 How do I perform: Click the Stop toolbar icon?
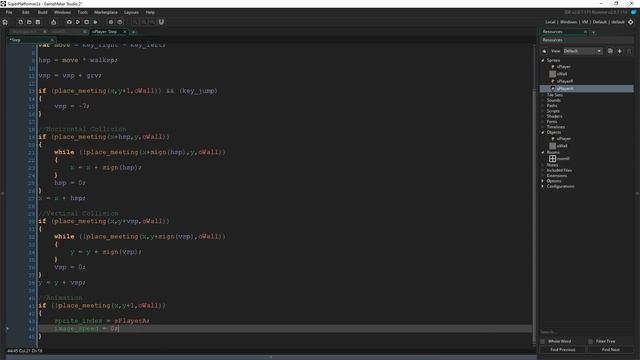pyautogui.click(x=87, y=22)
